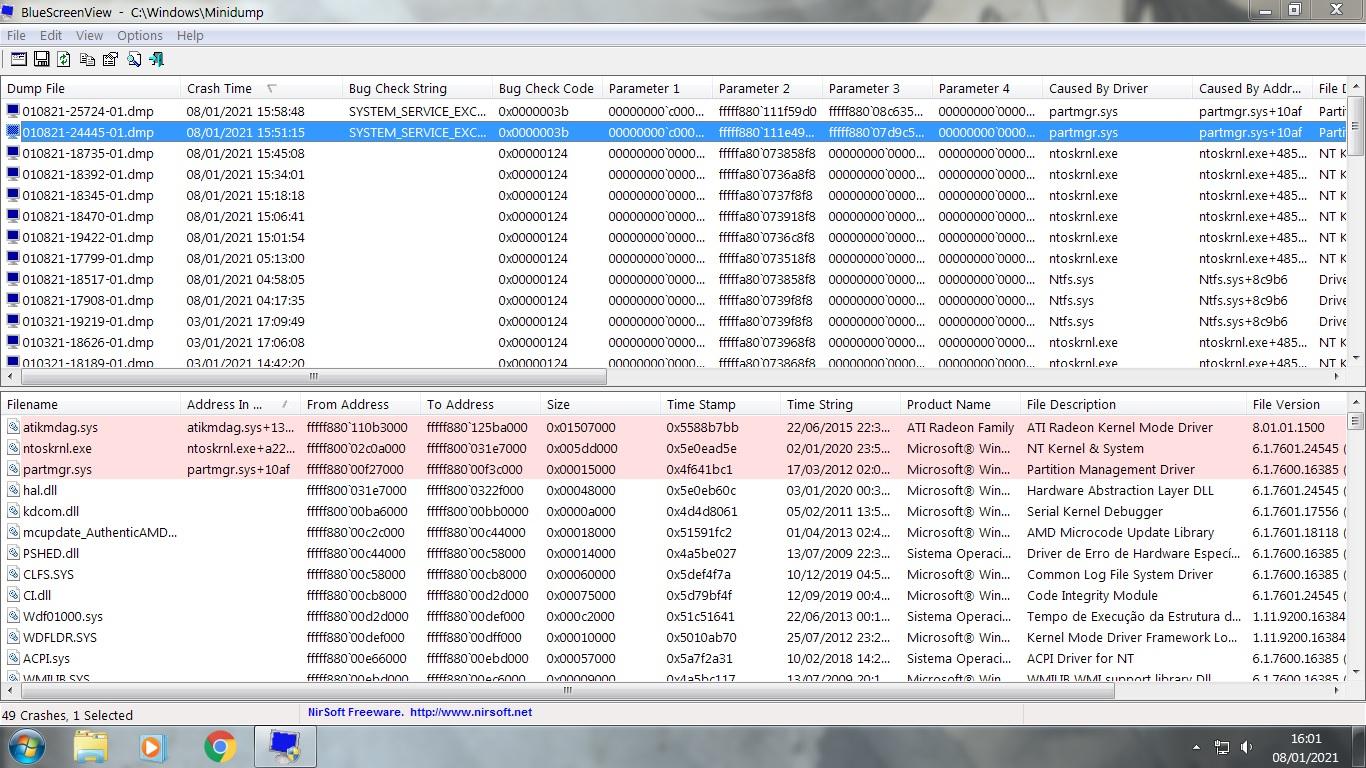The height and width of the screenshot is (768, 1366).
Task: Refresh the crash list via toolbar icon
Action: (64, 59)
